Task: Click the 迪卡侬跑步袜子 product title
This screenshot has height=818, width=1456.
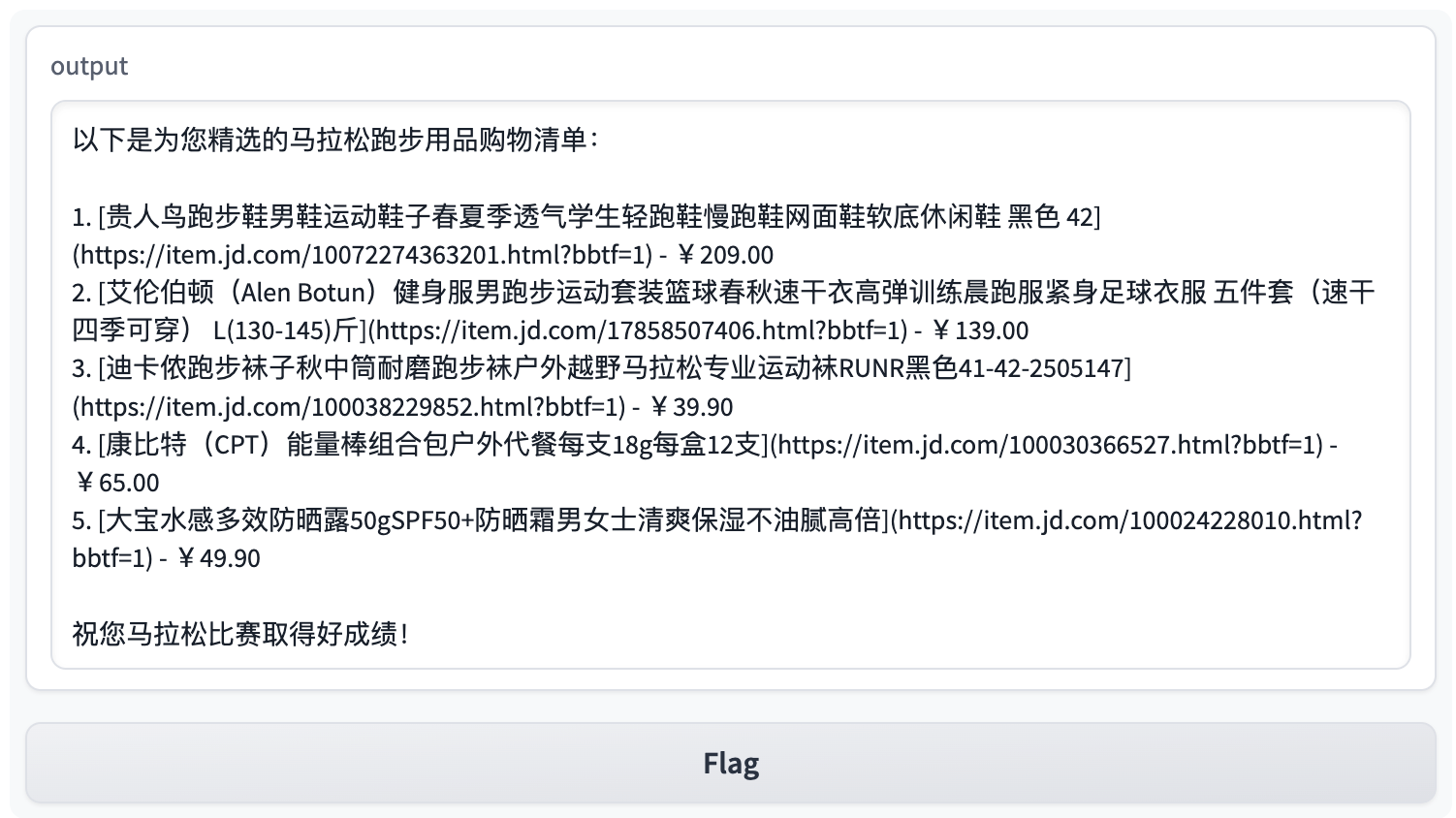Action: click(x=614, y=368)
